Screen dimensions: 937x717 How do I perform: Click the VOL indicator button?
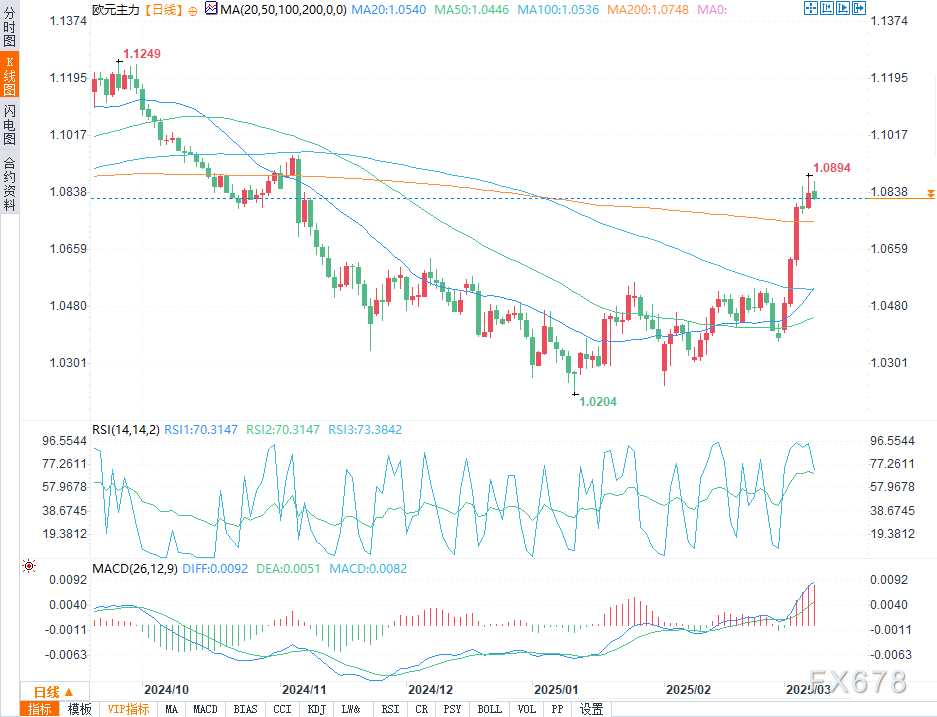tap(527, 709)
